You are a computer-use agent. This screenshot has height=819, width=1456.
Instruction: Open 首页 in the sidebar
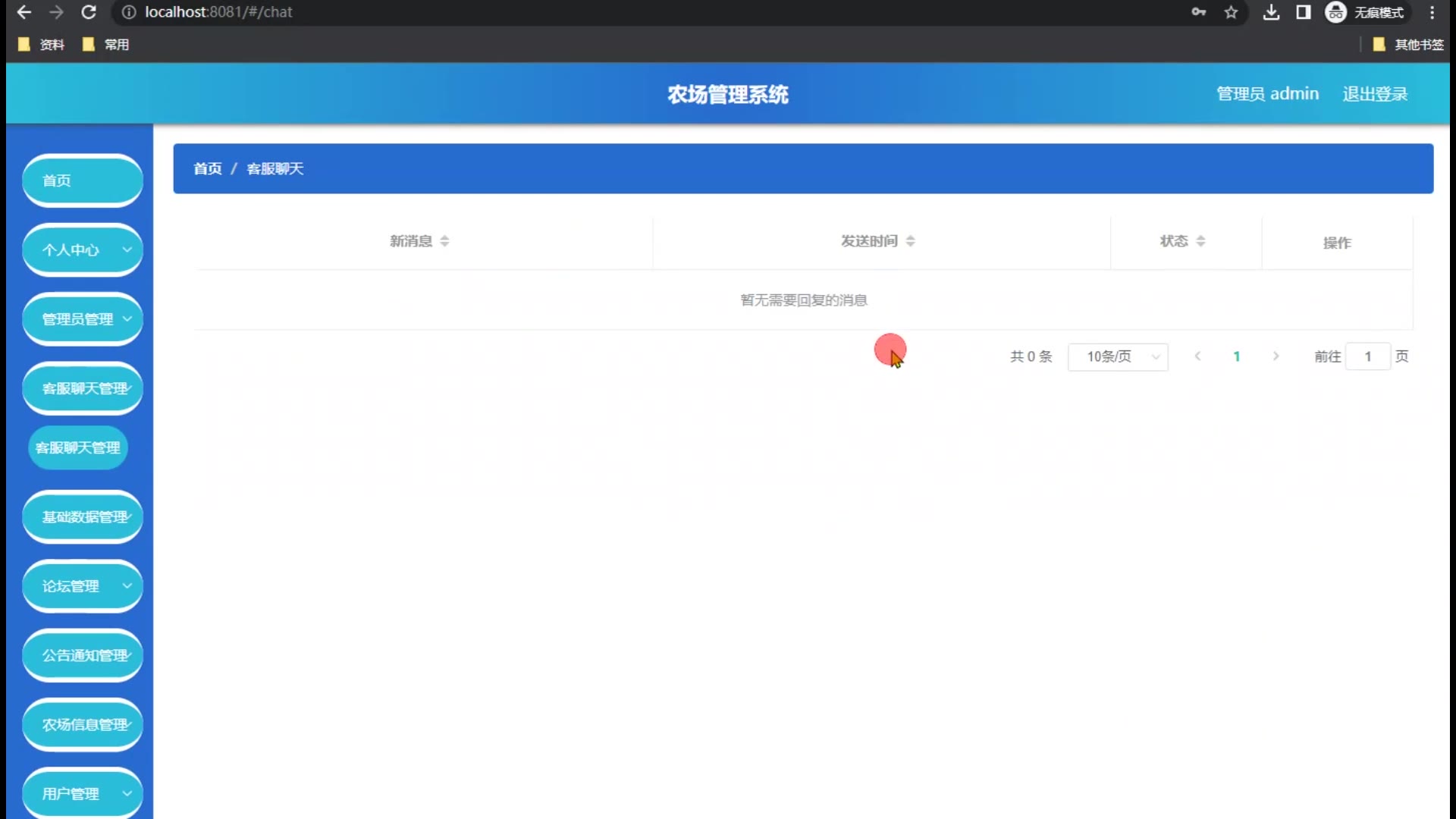[x=83, y=180]
